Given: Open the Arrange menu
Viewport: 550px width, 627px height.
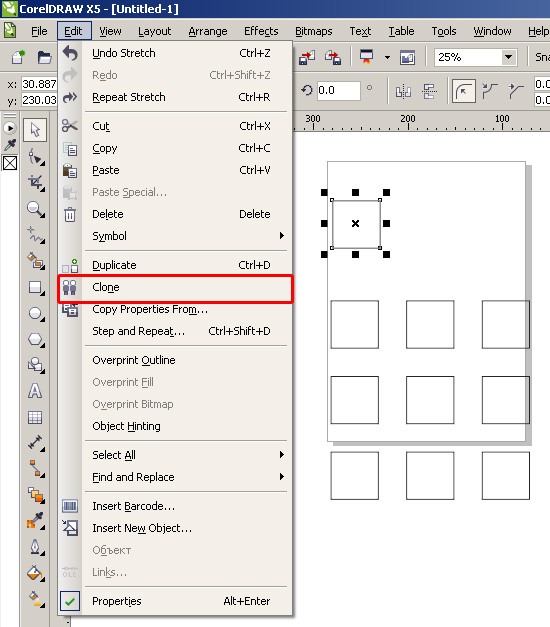Looking at the screenshot, I should coord(208,31).
